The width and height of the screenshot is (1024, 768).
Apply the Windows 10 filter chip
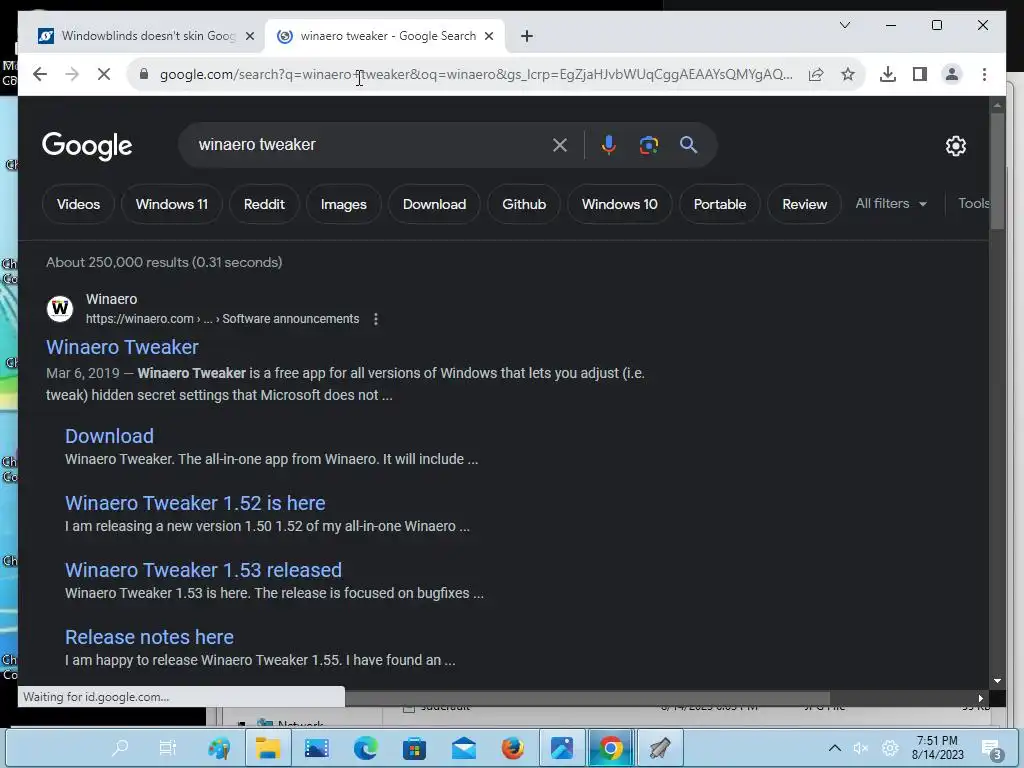tap(620, 204)
